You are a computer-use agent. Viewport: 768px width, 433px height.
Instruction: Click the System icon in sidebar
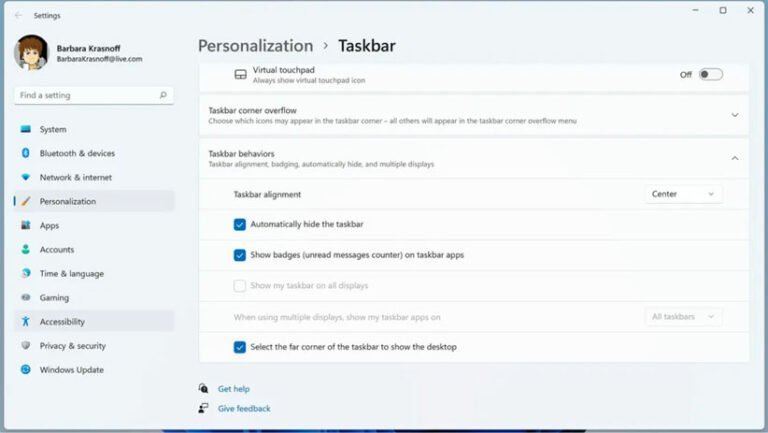point(26,129)
